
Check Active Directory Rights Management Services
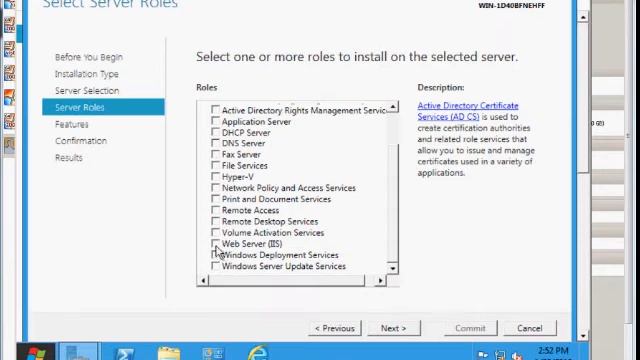click(215, 110)
